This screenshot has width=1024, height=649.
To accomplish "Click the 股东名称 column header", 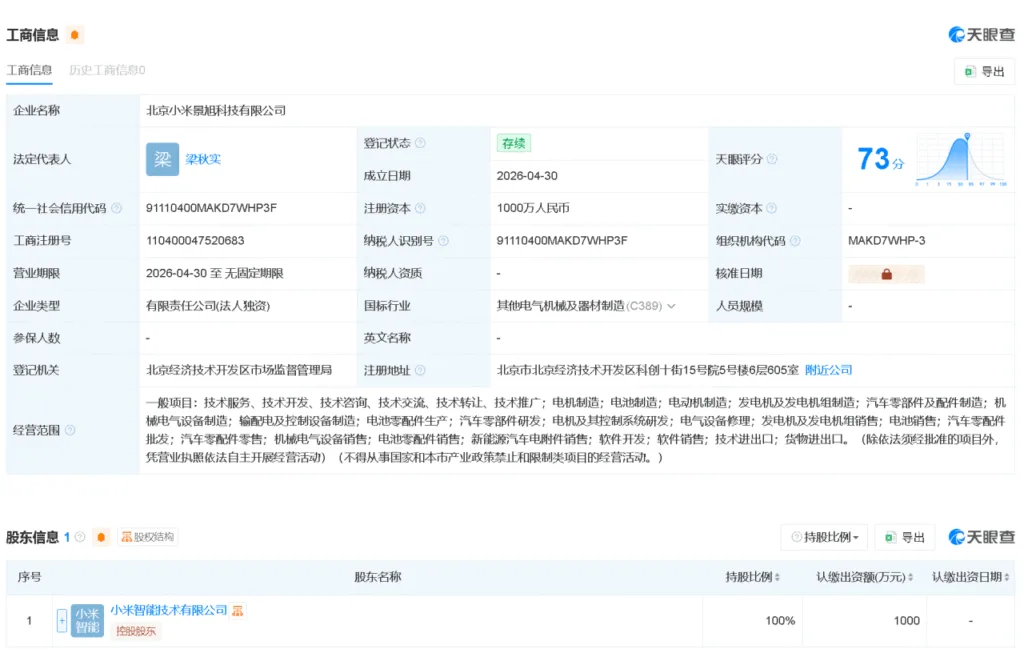I will click(377, 577).
